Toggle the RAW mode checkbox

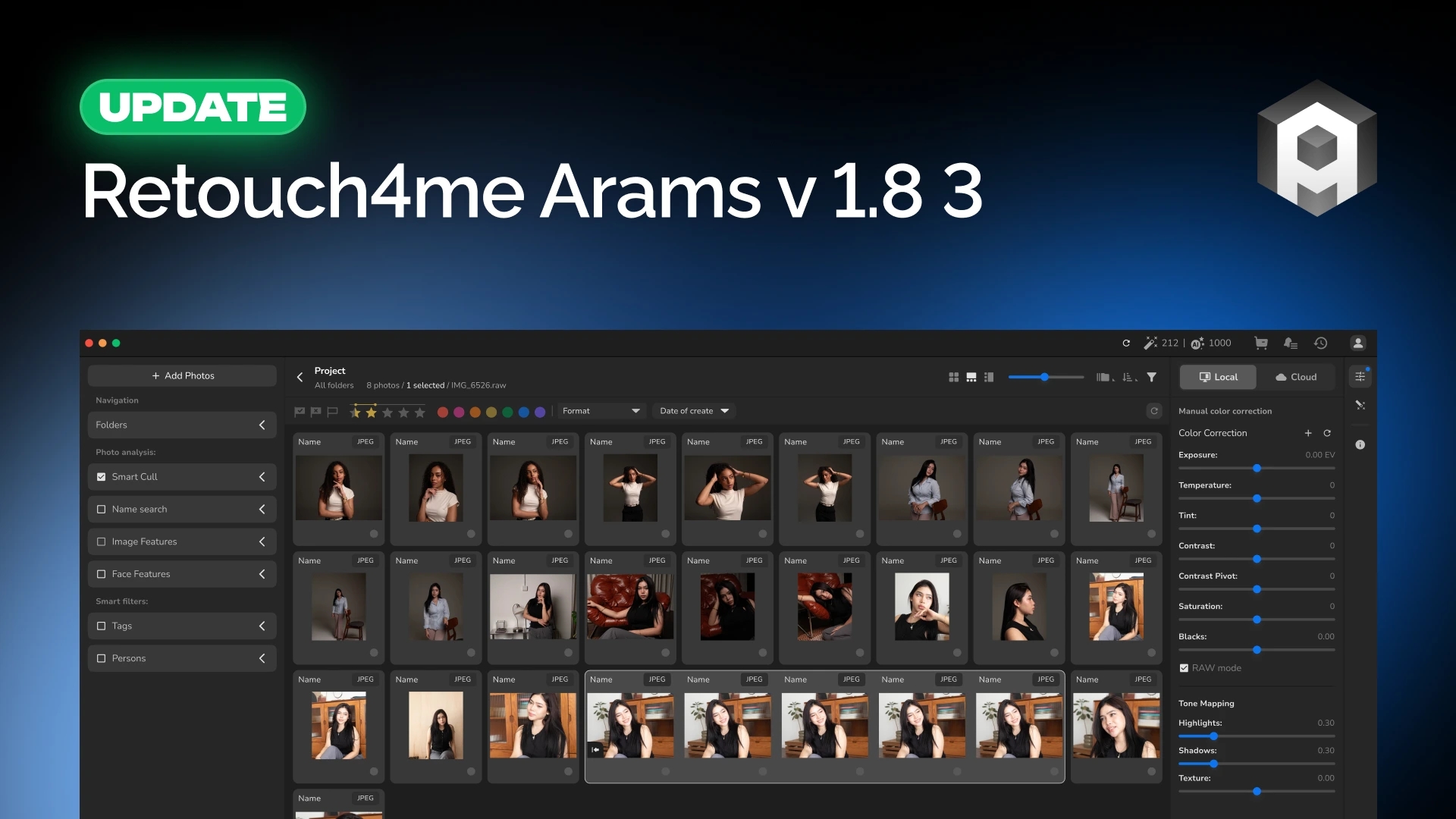click(1184, 668)
